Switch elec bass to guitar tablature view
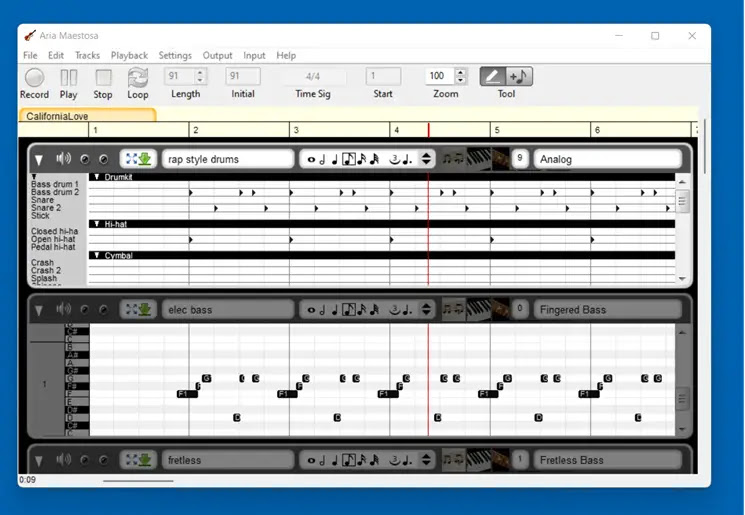This screenshot has width=745, height=515. click(500, 309)
